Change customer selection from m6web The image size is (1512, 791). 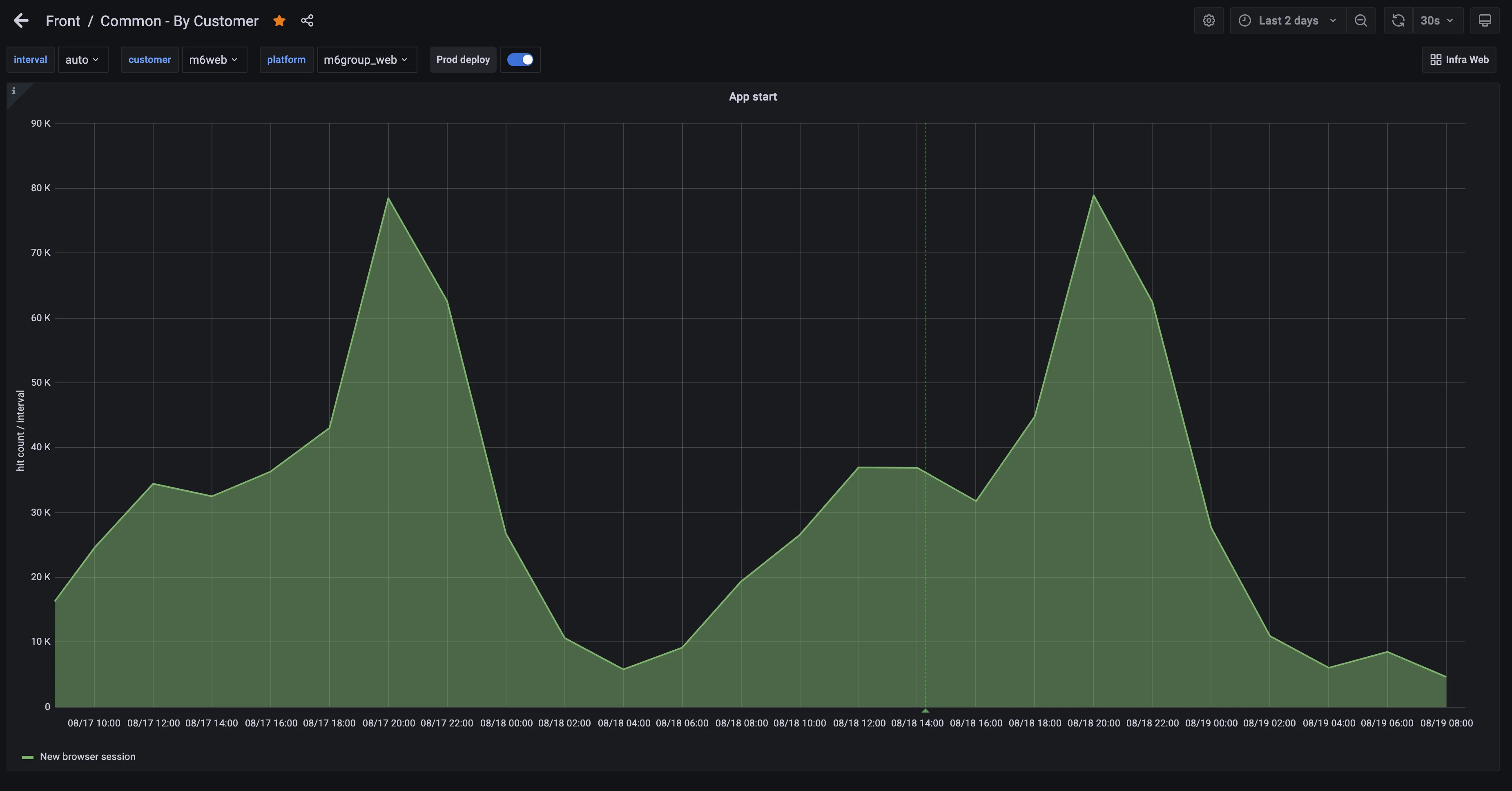(214, 59)
